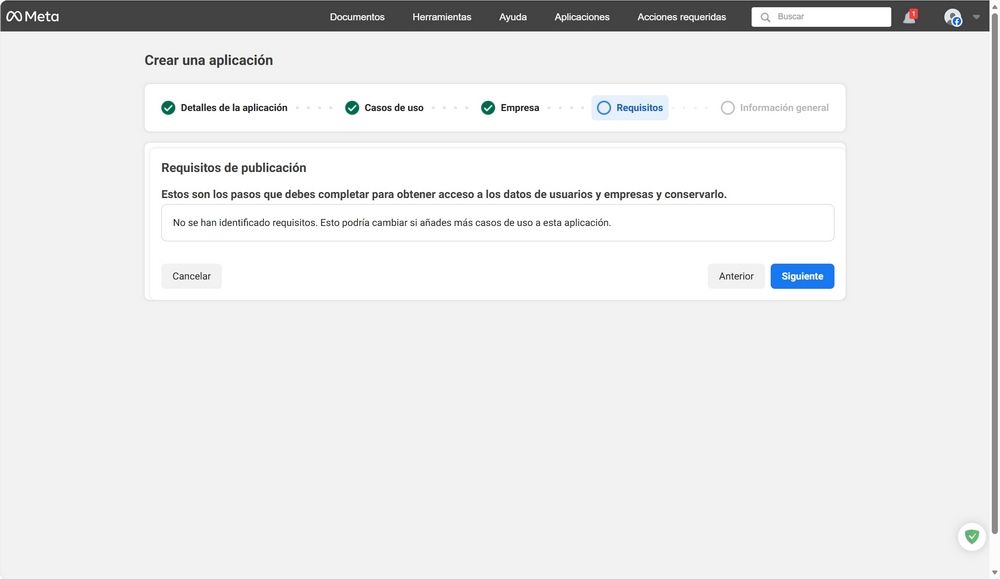Click the Facebook badge on the avatar
The image size is (1000, 579).
[x=958, y=22]
